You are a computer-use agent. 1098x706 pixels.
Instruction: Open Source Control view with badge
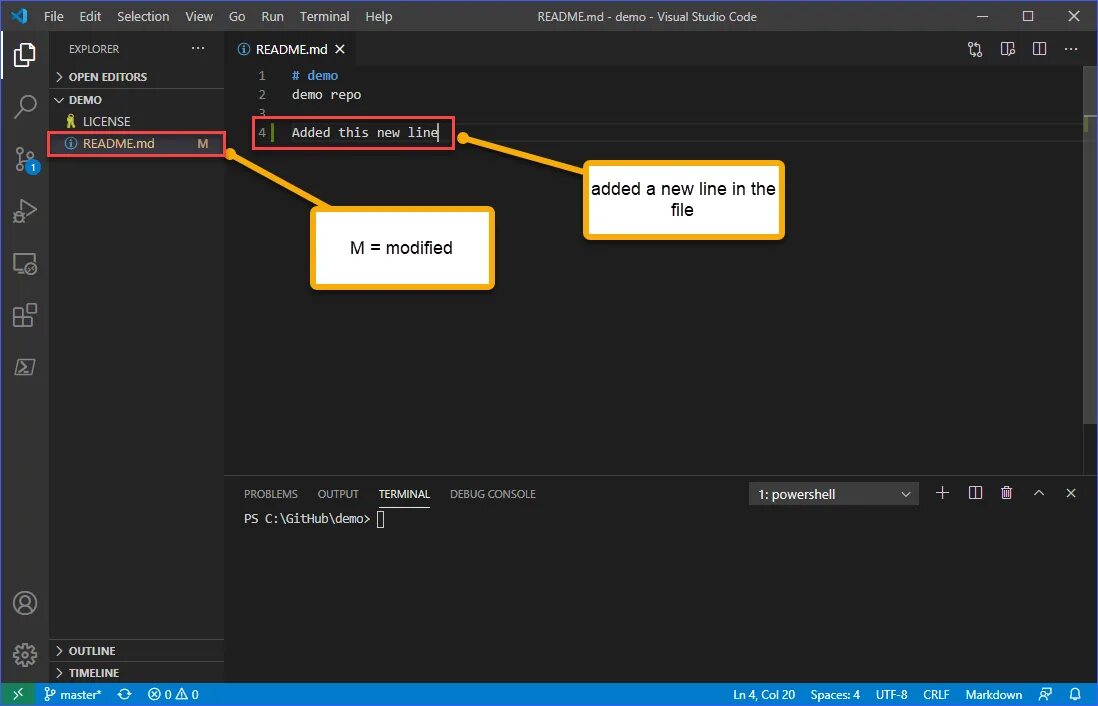(25, 159)
